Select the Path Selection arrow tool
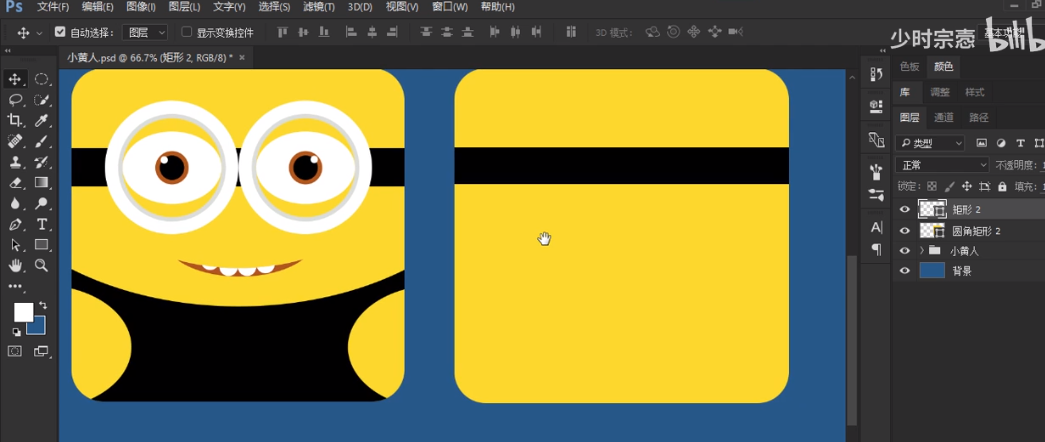The image size is (1045, 442). pyautogui.click(x=15, y=245)
